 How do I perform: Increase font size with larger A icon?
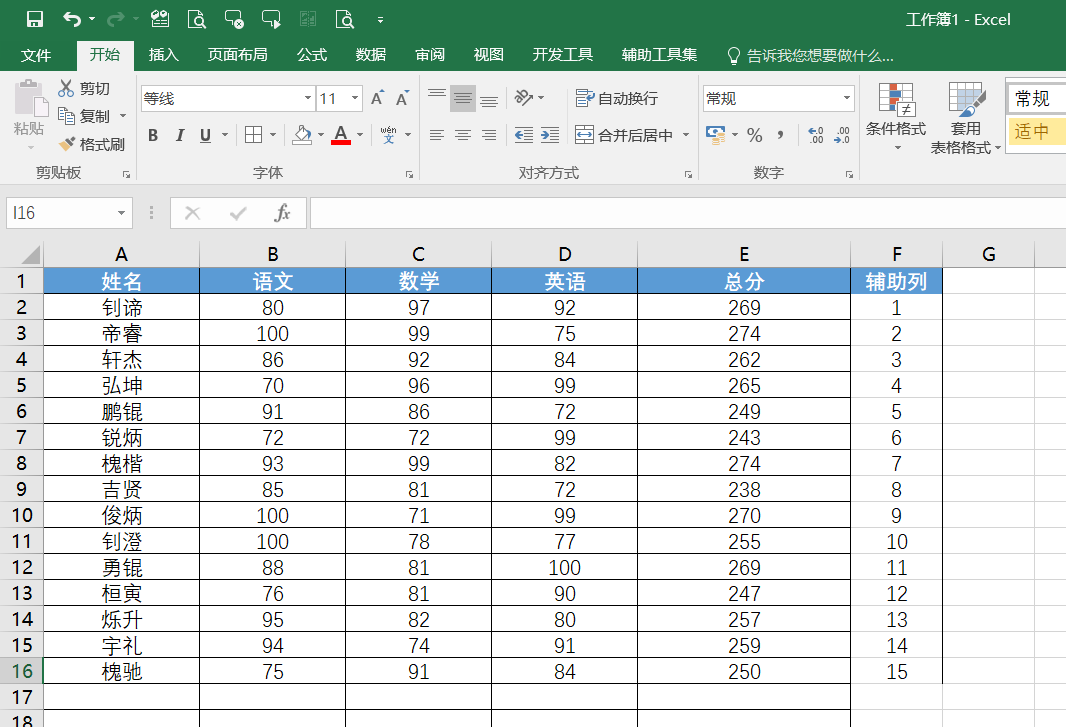(x=377, y=99)
